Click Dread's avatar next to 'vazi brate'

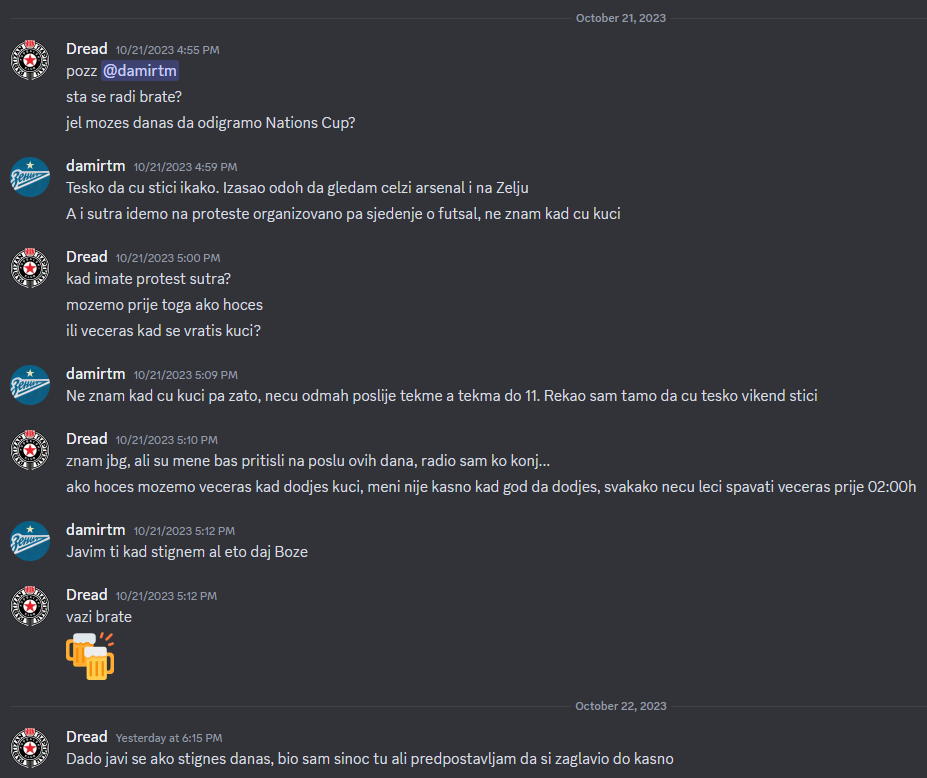tap(30, 606)
